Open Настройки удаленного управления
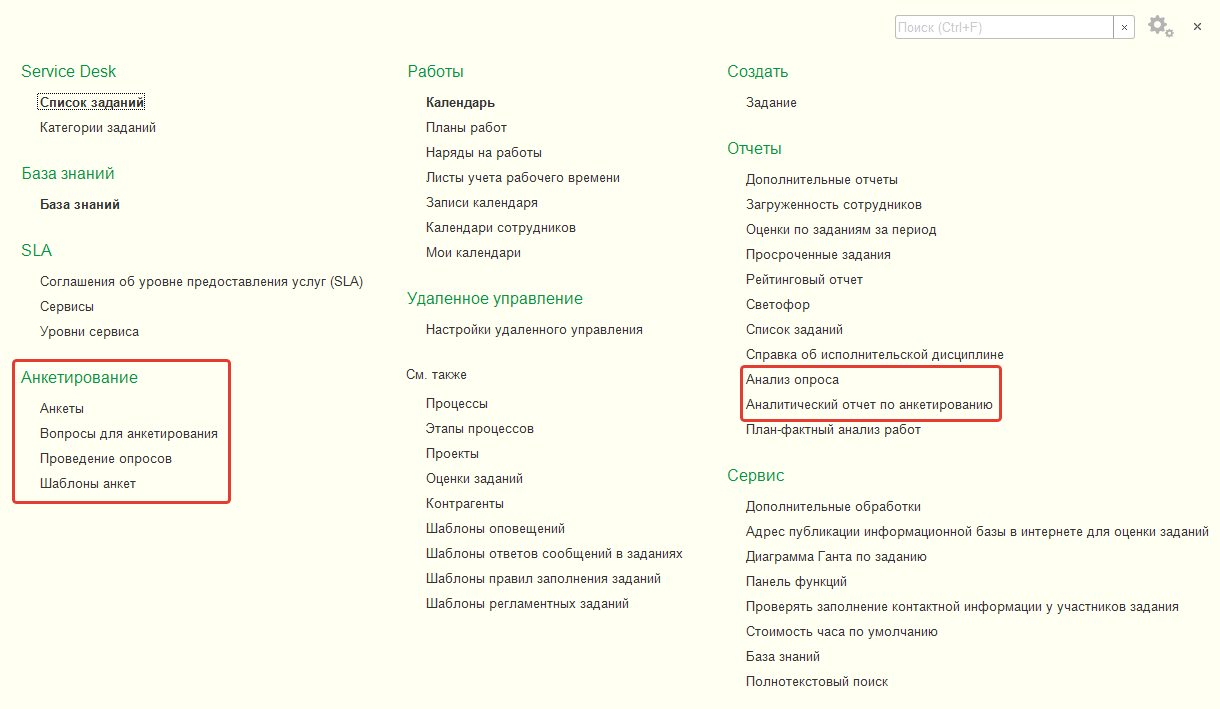This screenshot has width=1220, height=709. pos(534,329)
